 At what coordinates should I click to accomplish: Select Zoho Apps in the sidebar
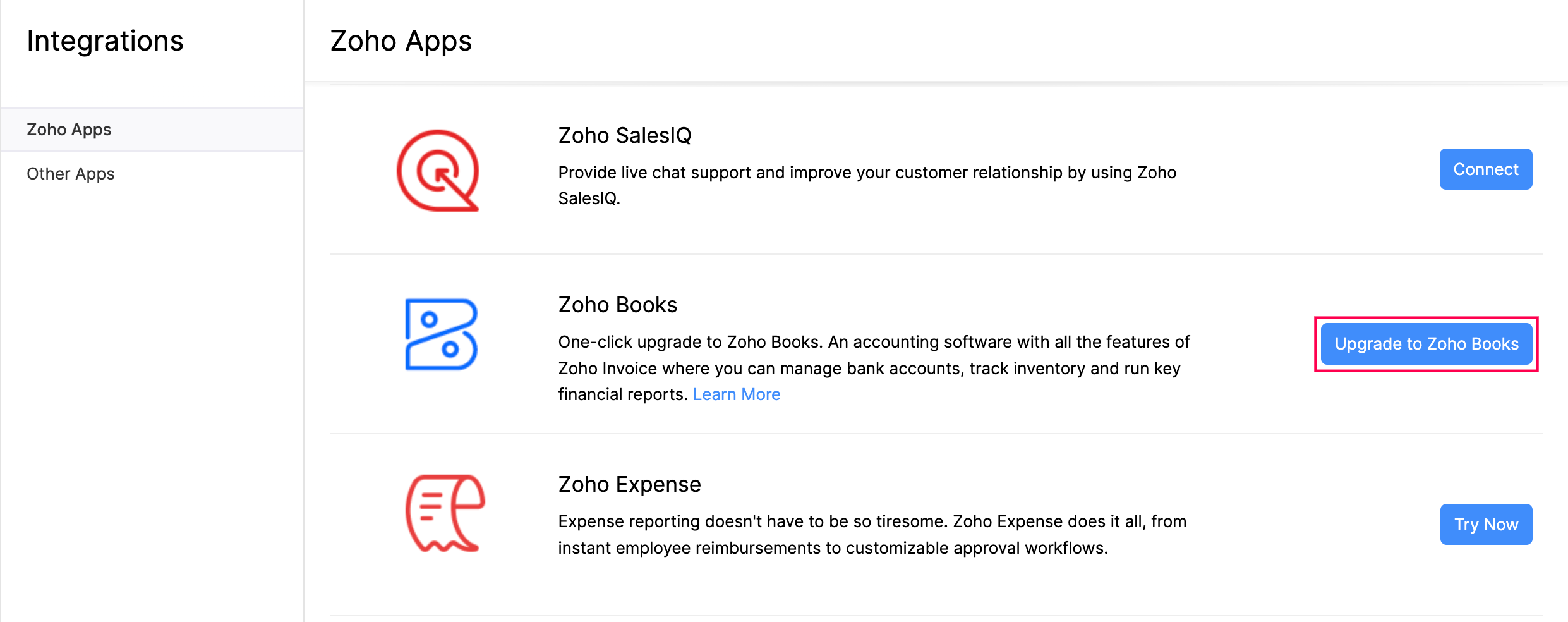69,130
